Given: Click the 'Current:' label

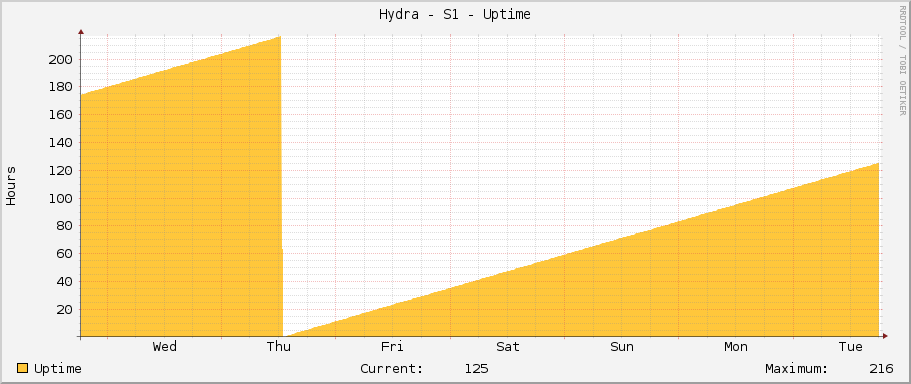Looking at the screenshot, I should point(392,369).
